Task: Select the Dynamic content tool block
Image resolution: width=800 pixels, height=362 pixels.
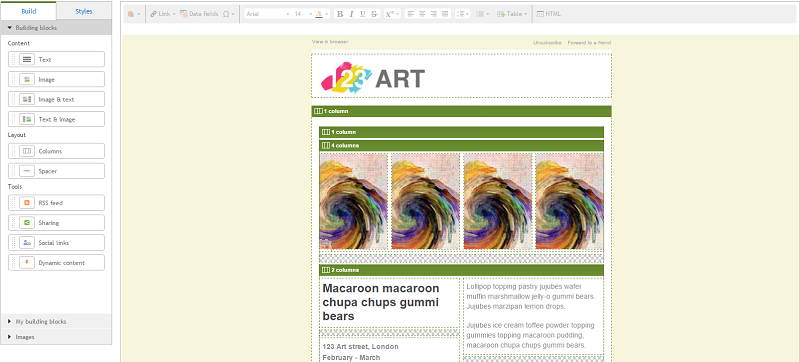Action: 57,262
